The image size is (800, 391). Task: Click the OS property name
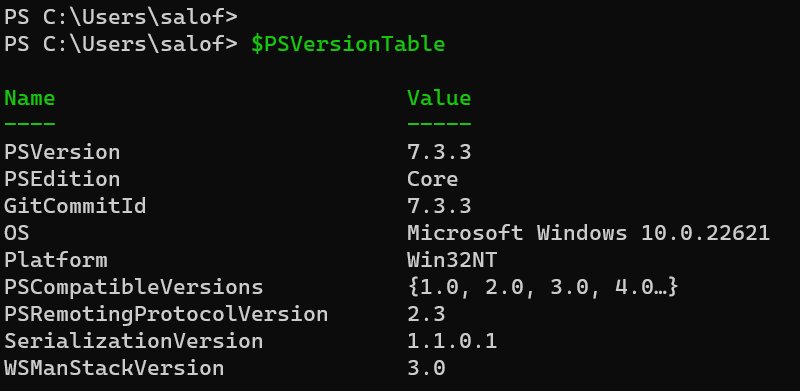tap(17, 233)
